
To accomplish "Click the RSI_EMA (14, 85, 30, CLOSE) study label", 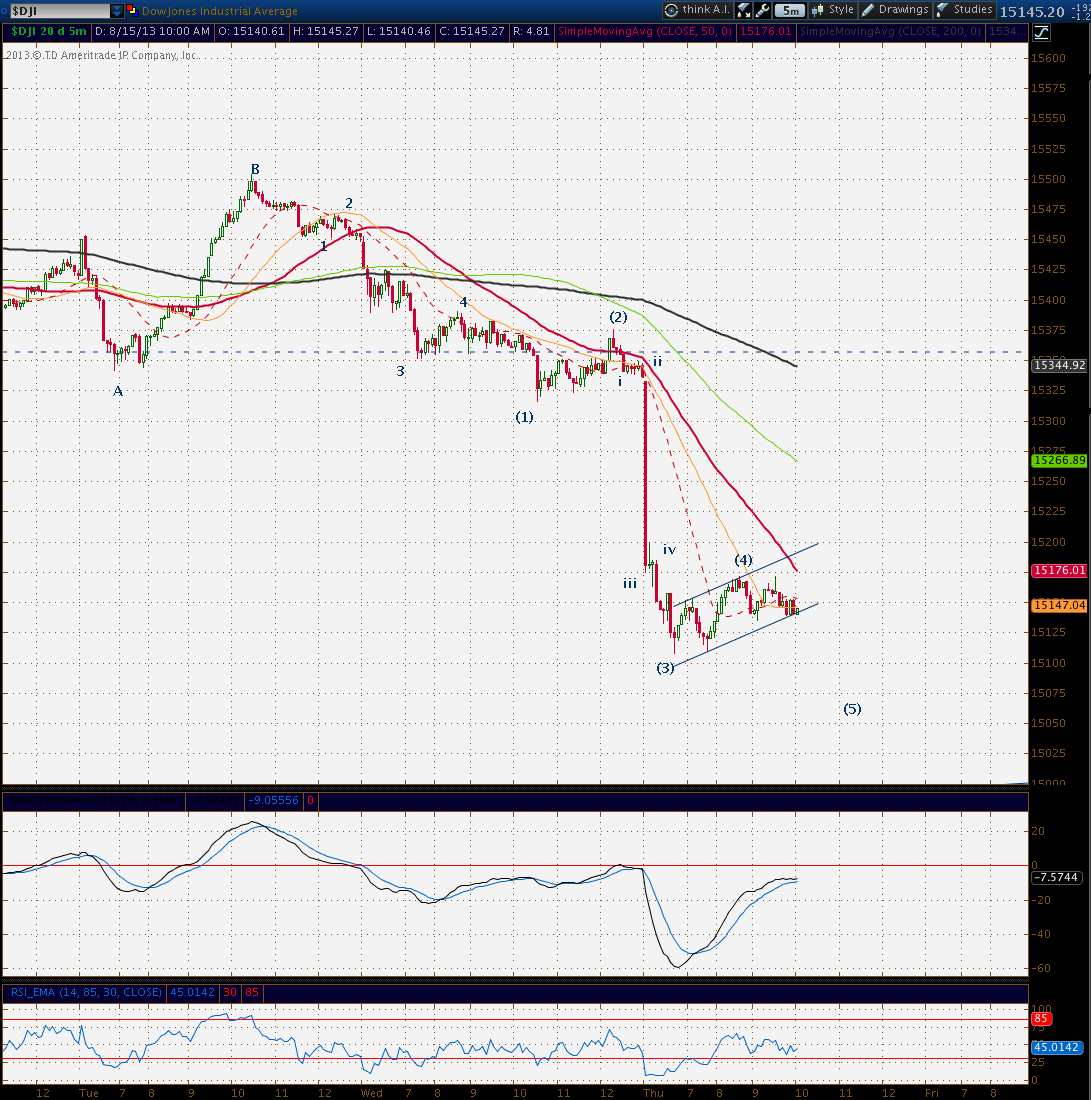I will 86,992.
